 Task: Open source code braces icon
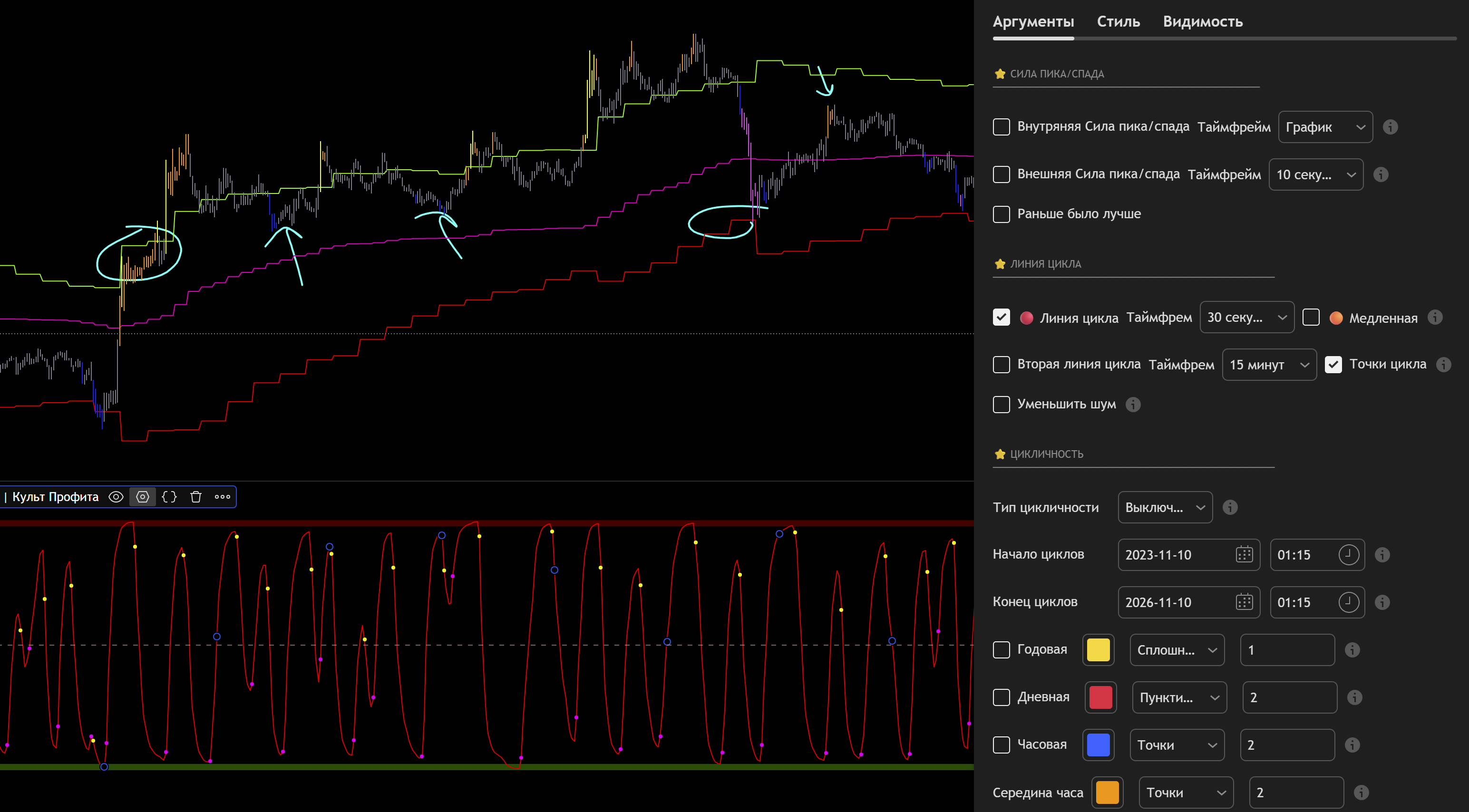[169, 497]
